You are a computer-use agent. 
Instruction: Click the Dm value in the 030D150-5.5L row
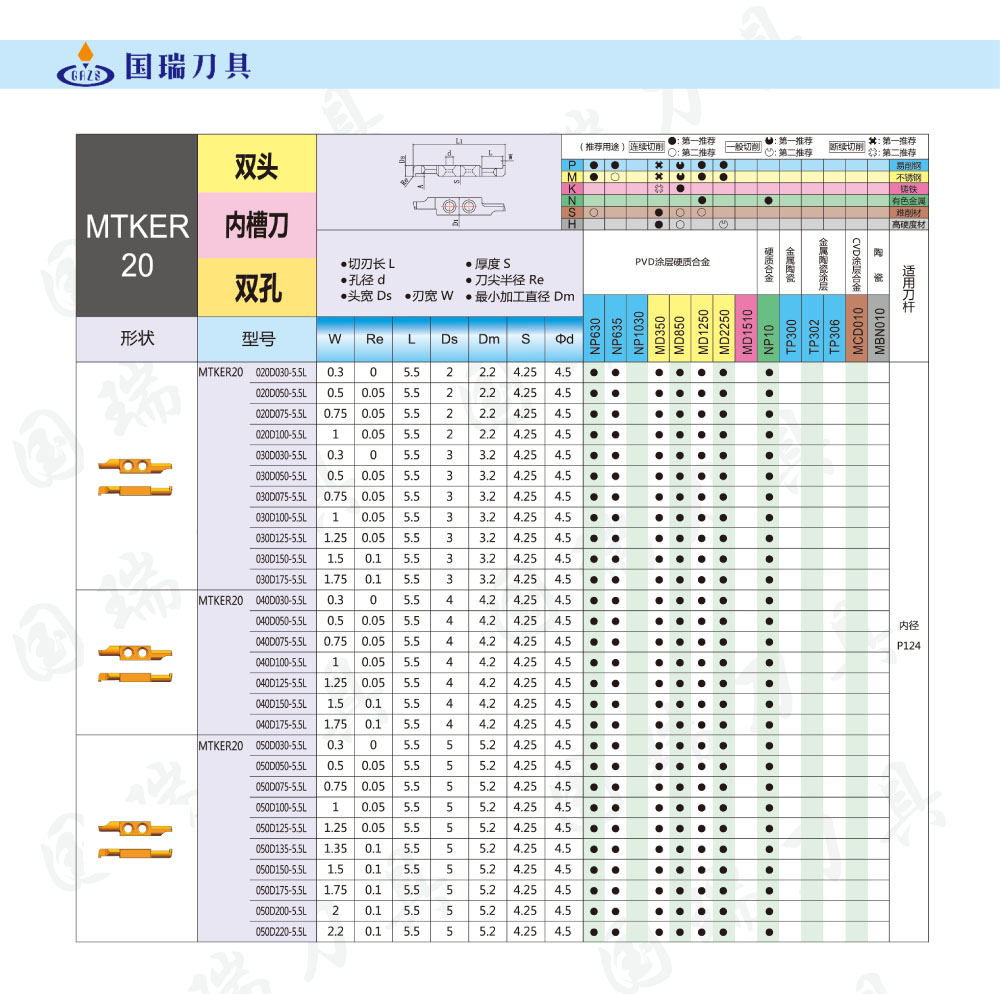tap(487, 559)
